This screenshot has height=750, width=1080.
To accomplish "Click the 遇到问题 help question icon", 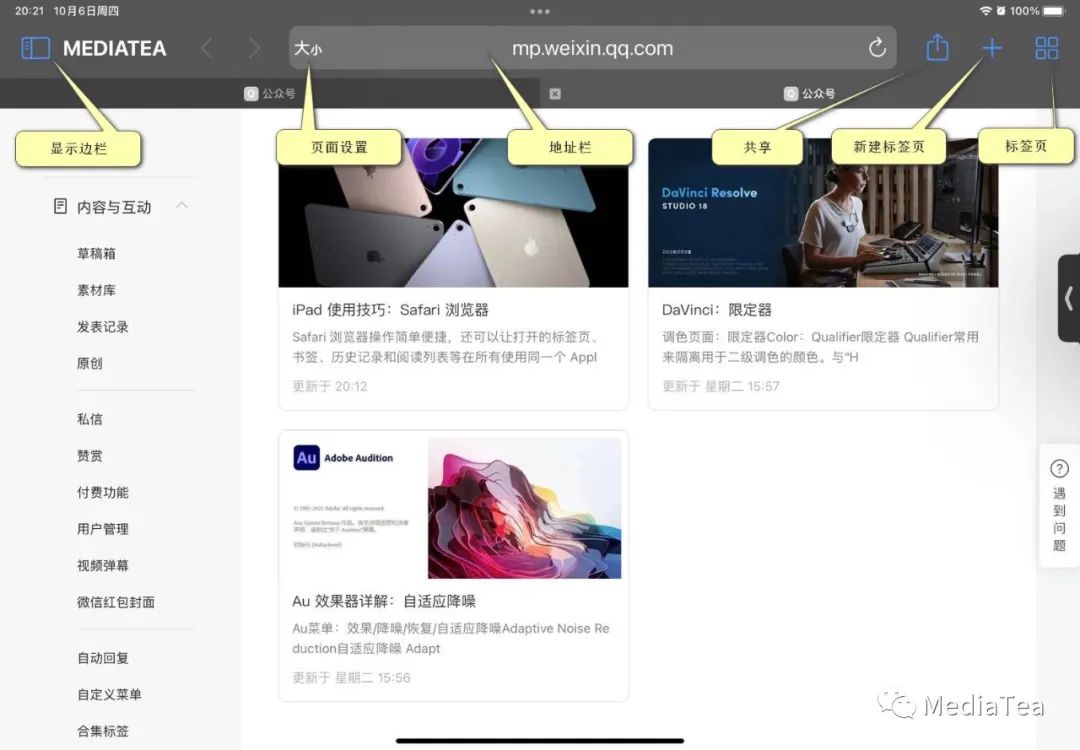I will click(1059, 469).
